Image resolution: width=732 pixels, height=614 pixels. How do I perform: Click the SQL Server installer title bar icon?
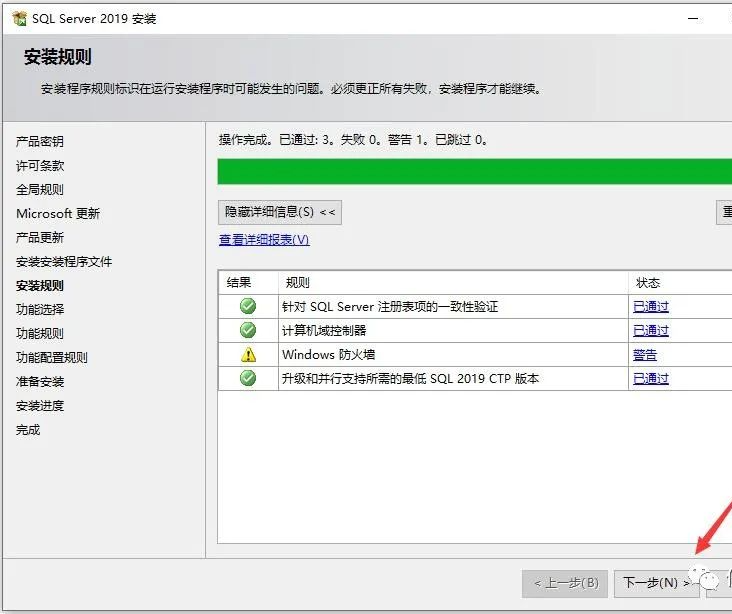click(20, 19)
